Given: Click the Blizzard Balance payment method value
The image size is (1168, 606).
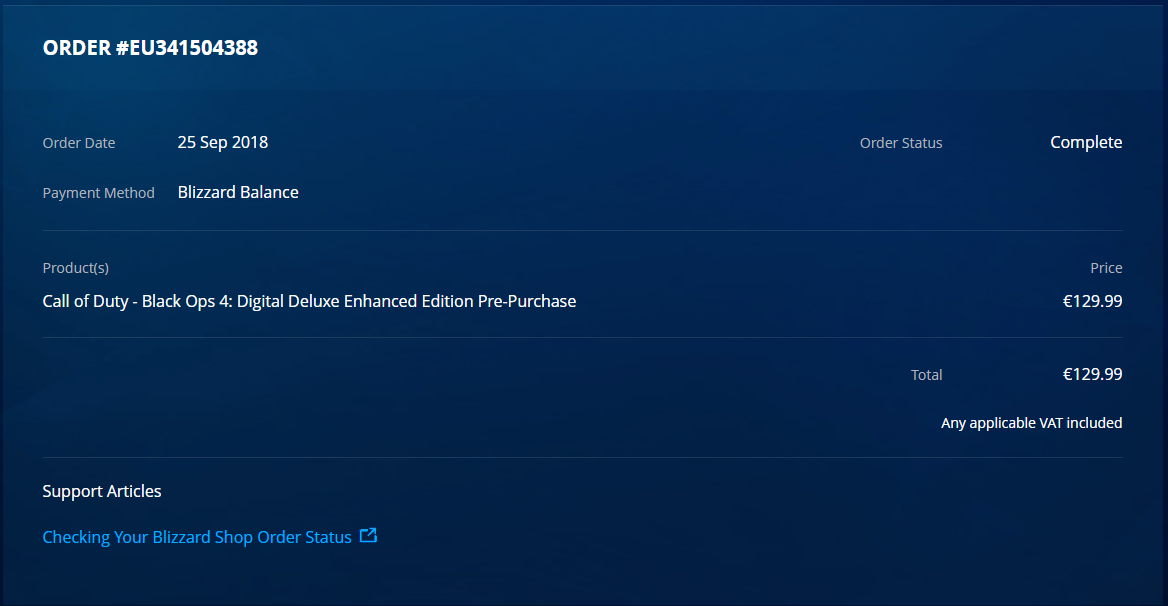Looking at the screenshot, I should point(238,192).
